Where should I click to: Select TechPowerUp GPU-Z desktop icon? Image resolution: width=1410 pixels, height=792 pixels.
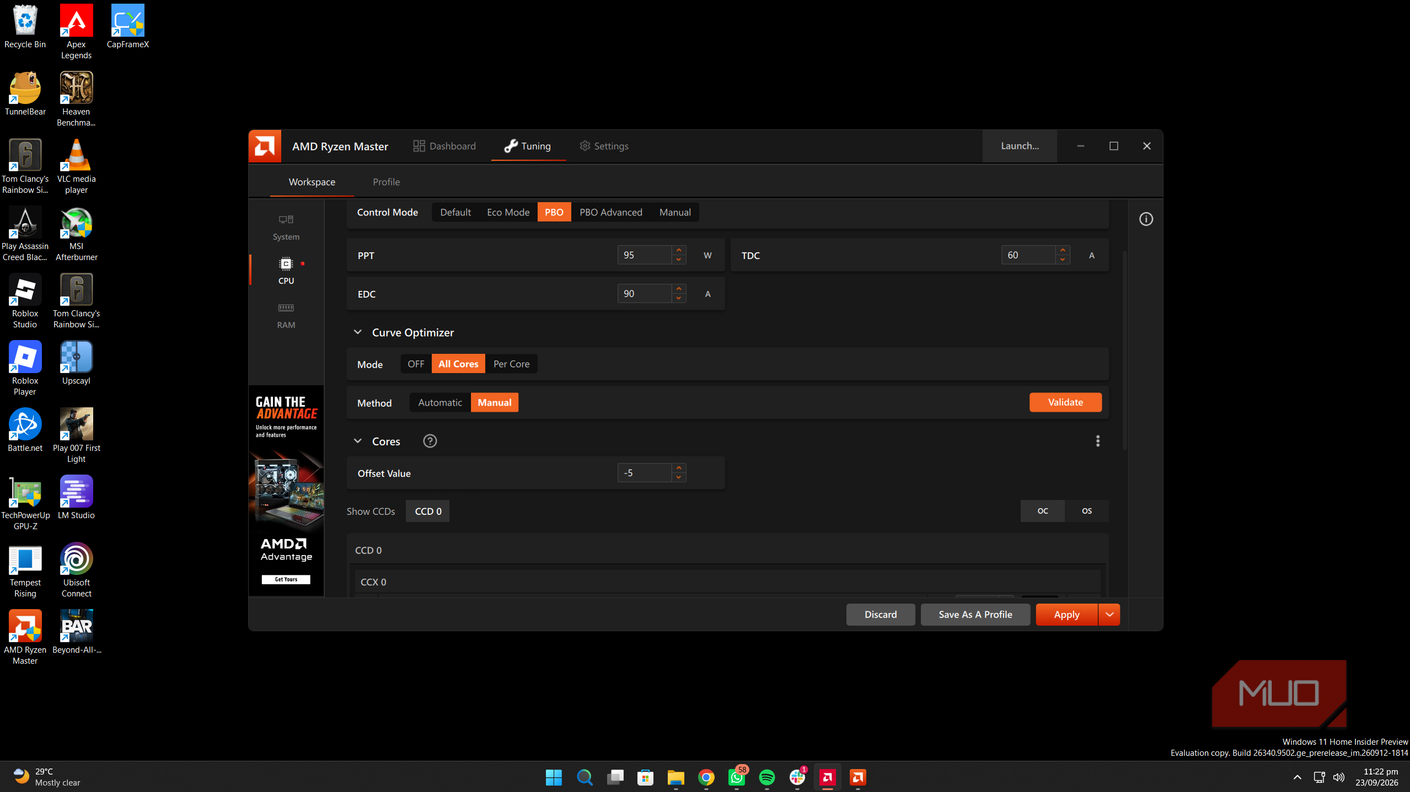tap(25, 502)
